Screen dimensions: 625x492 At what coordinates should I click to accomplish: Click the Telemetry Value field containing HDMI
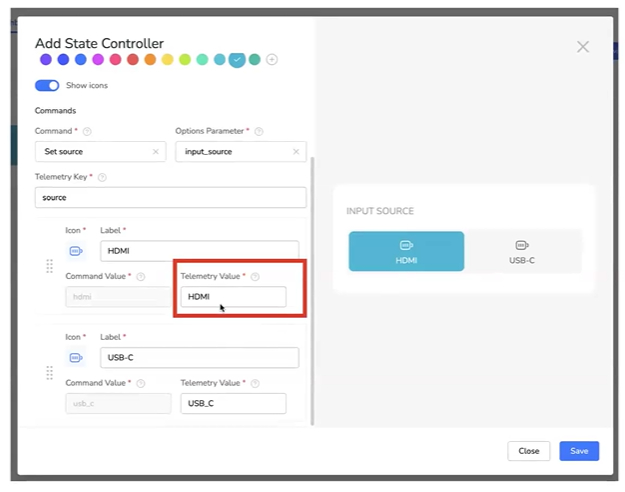pyautogui.click(x=233, y=297)
